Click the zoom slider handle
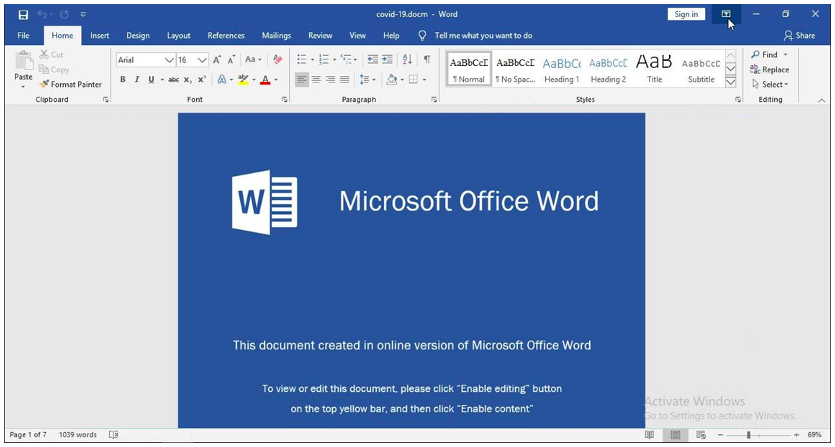 [748, 435]
